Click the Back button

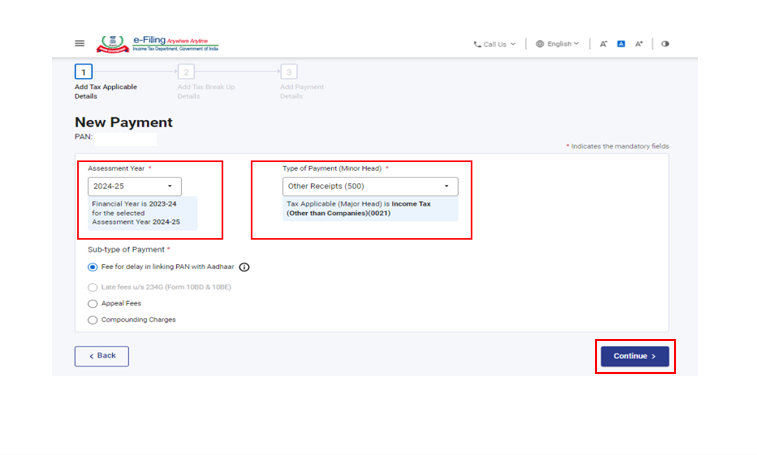(101, 356)
